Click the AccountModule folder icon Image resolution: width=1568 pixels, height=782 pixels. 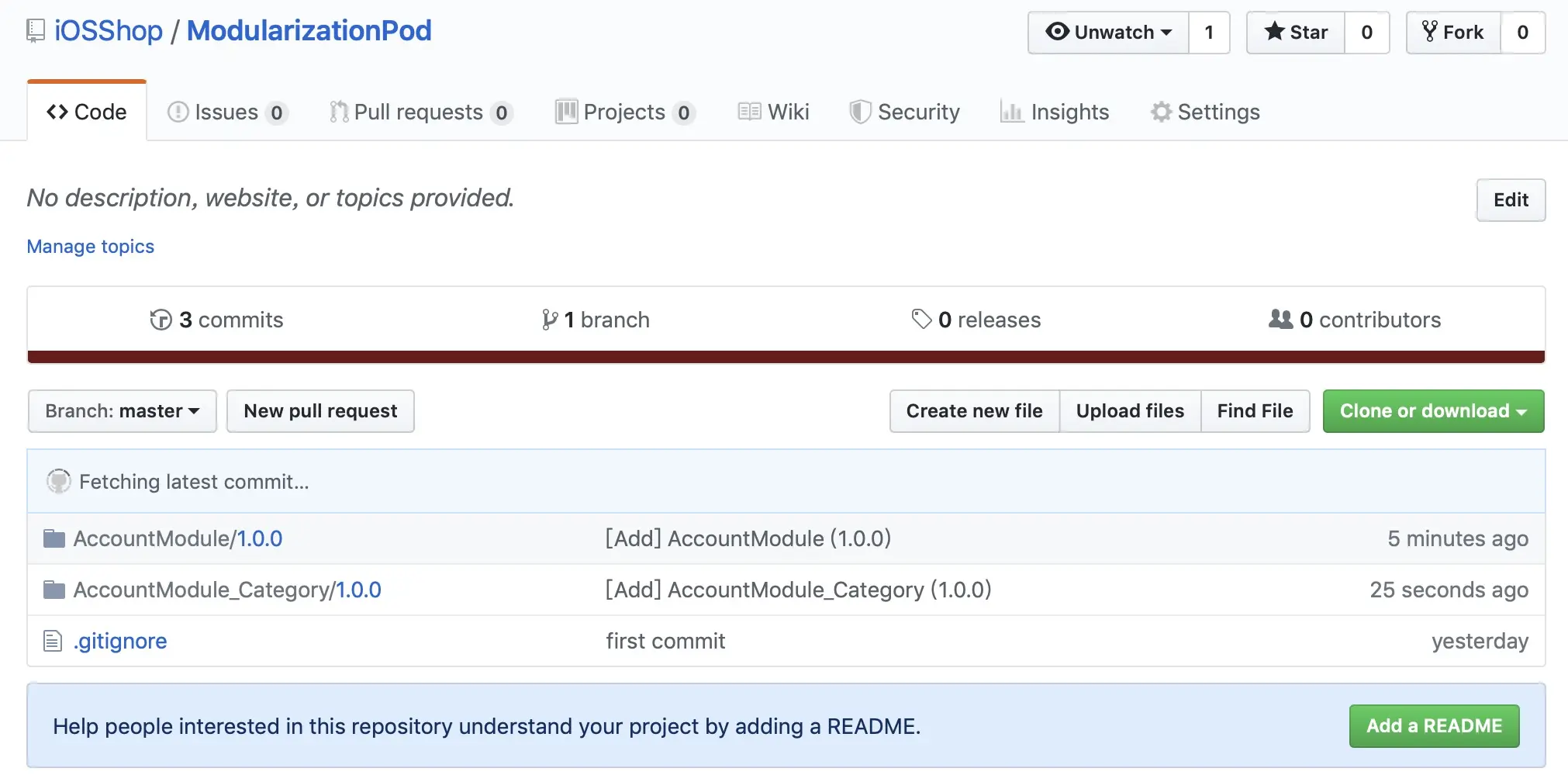[x=54, y=538]
